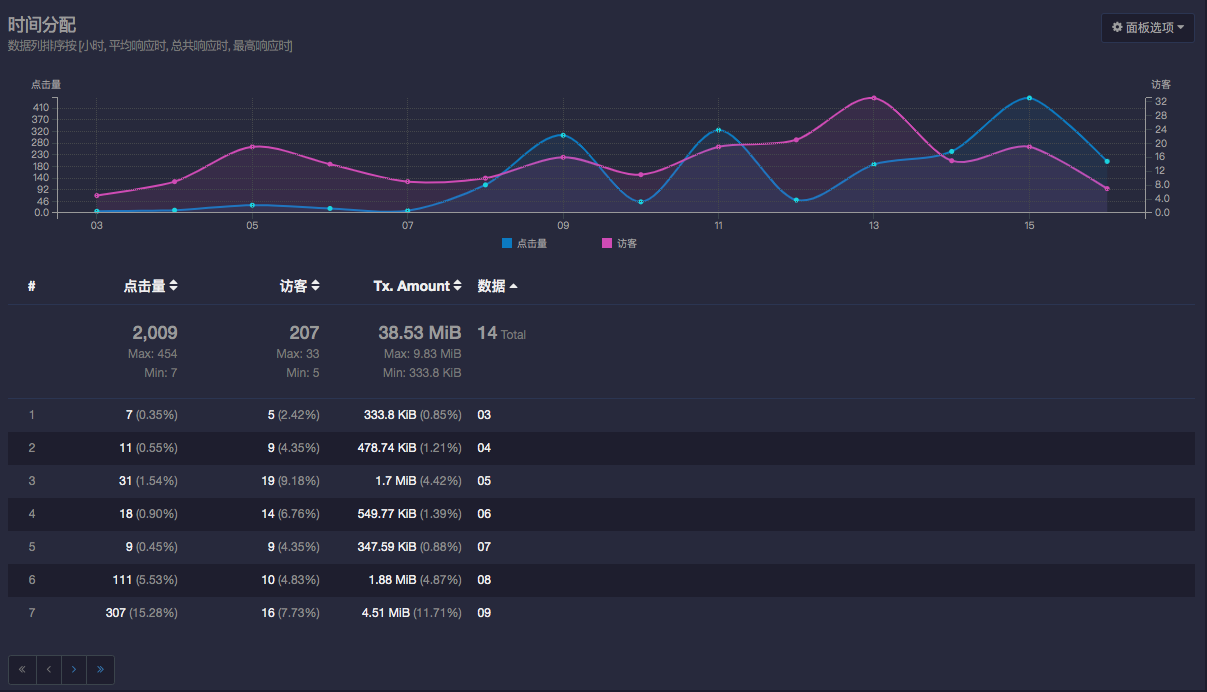Viewport: 1207px width, 692px height.
Task: Open the 面板选项 dropdown menu
Action: (x=1147, y=27)
